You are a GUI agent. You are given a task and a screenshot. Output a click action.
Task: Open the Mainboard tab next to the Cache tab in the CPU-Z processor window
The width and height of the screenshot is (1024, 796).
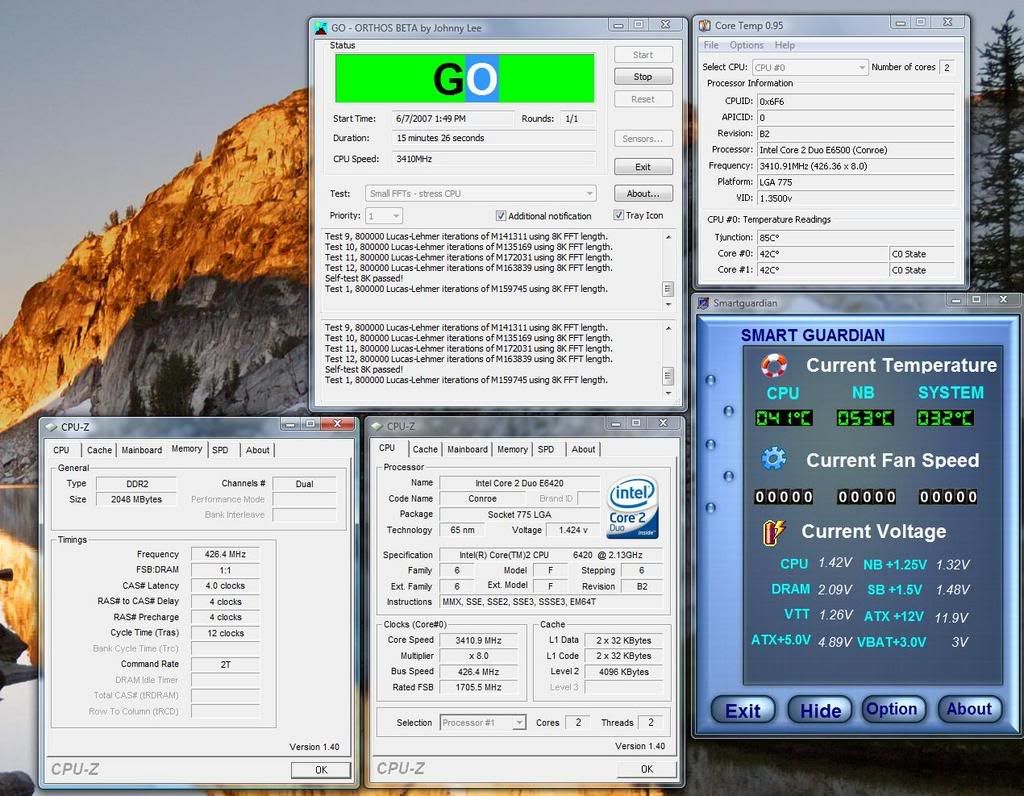tap(467, 449)
